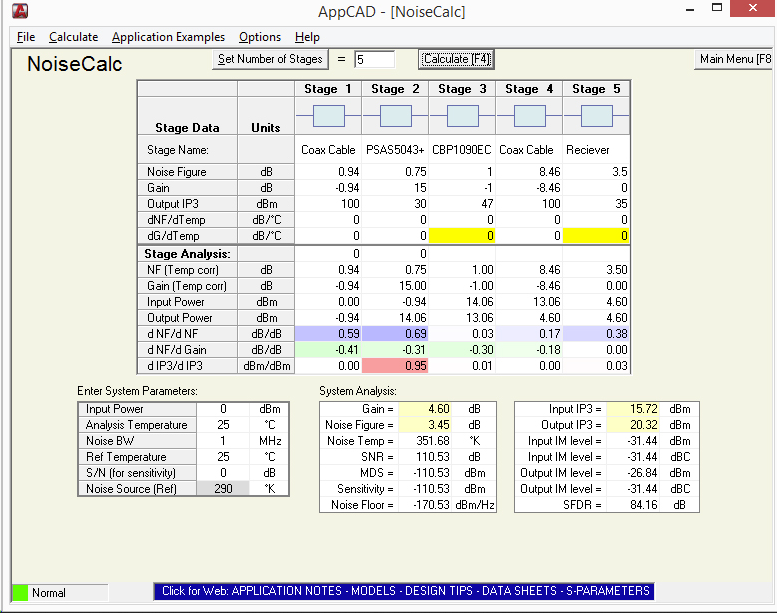Click the Stage 4 block icon
Image resolution: width=777 pixels, height=613 pixels.
pyautogui.click(x=529, y=116)
